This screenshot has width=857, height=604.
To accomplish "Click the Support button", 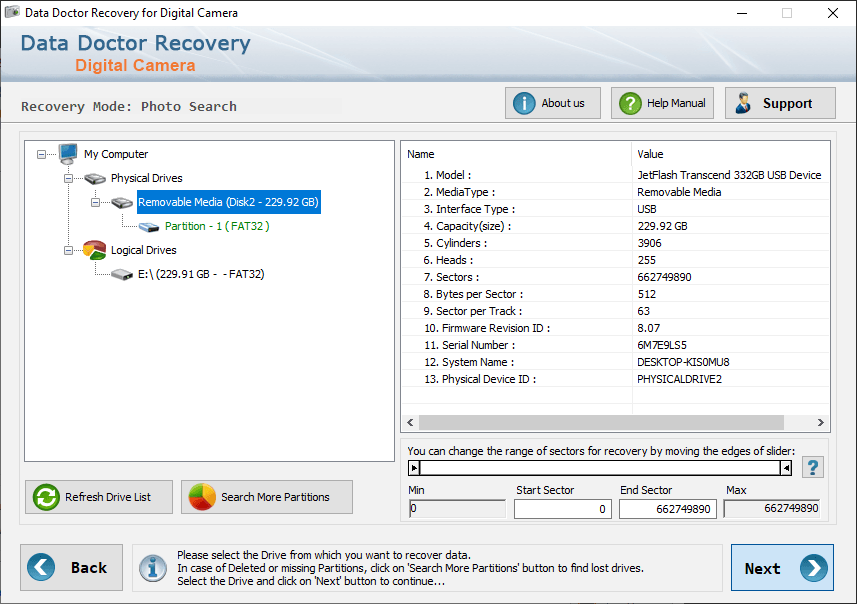I will [x=780, y=103].
